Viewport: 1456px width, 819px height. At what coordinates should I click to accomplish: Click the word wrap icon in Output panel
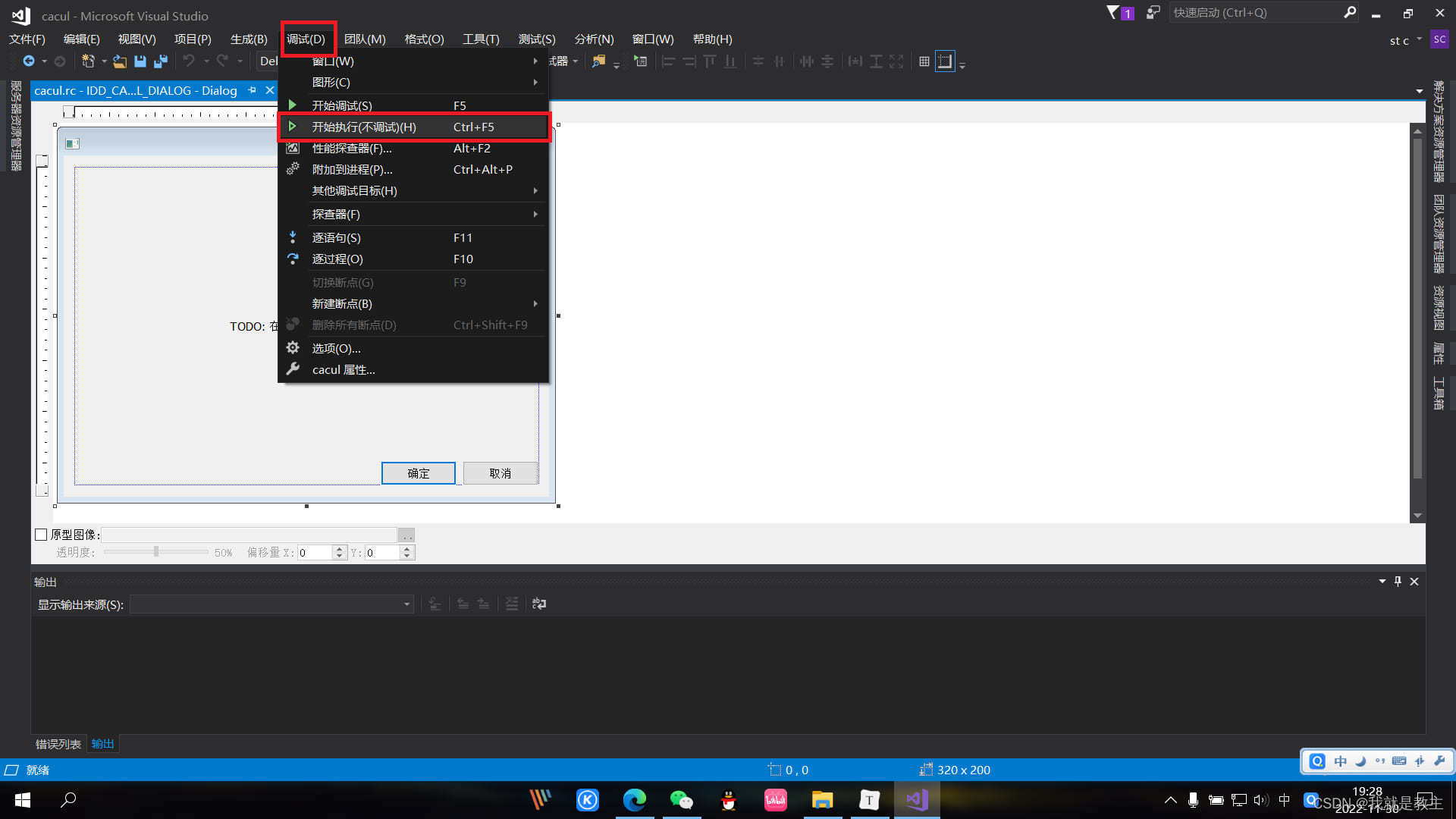(x=539, y=604)
